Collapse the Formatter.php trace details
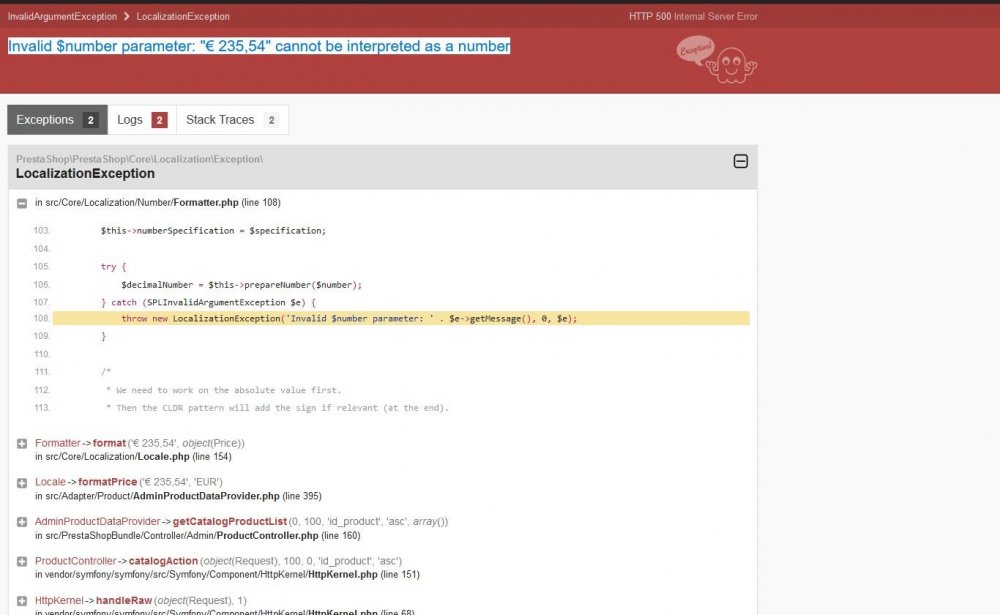1000x615 pixels. click(21, 202)
